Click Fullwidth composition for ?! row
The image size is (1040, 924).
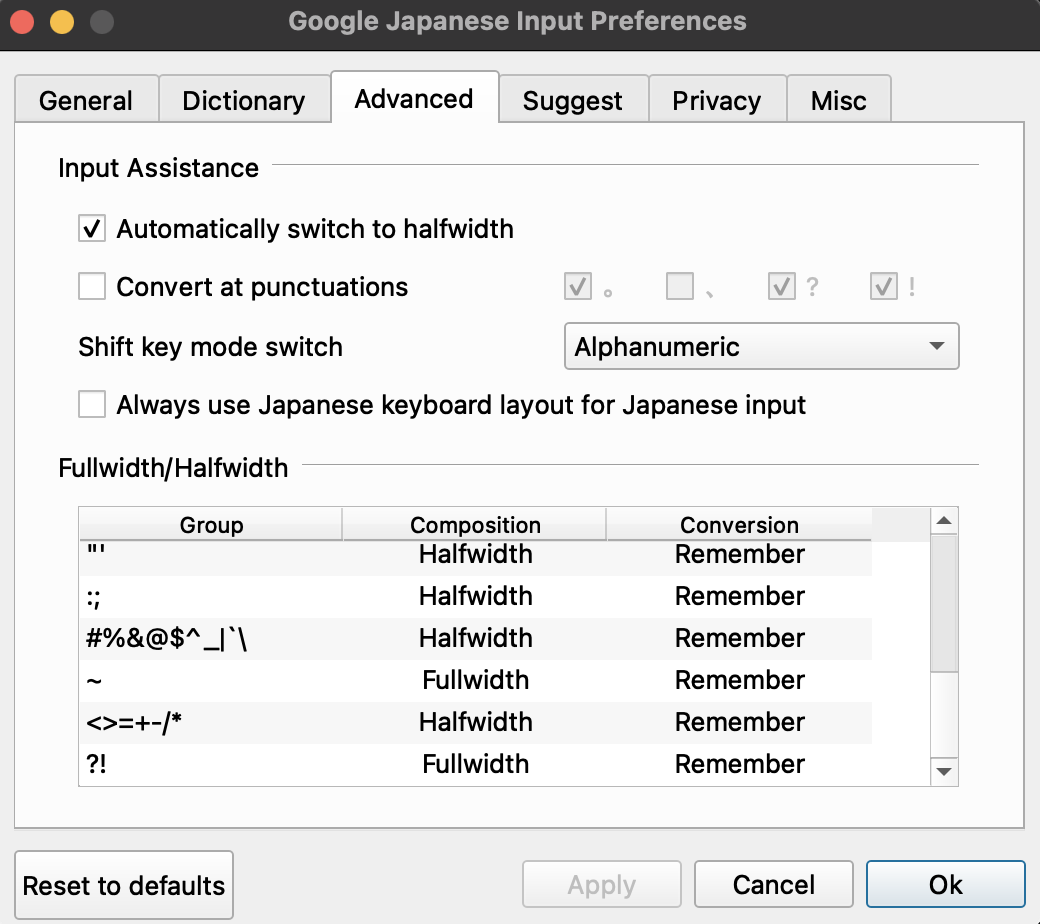coord(476,764)
